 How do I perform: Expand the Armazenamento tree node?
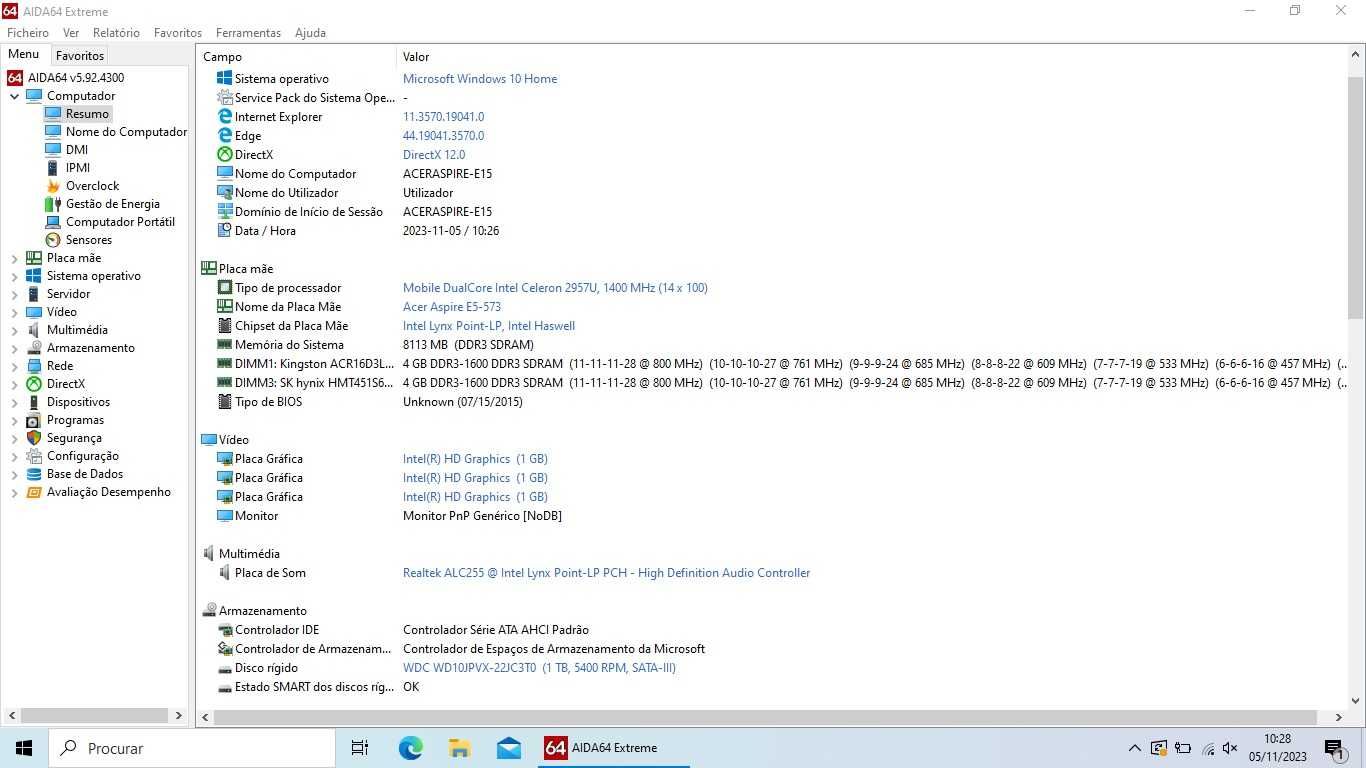15,348
